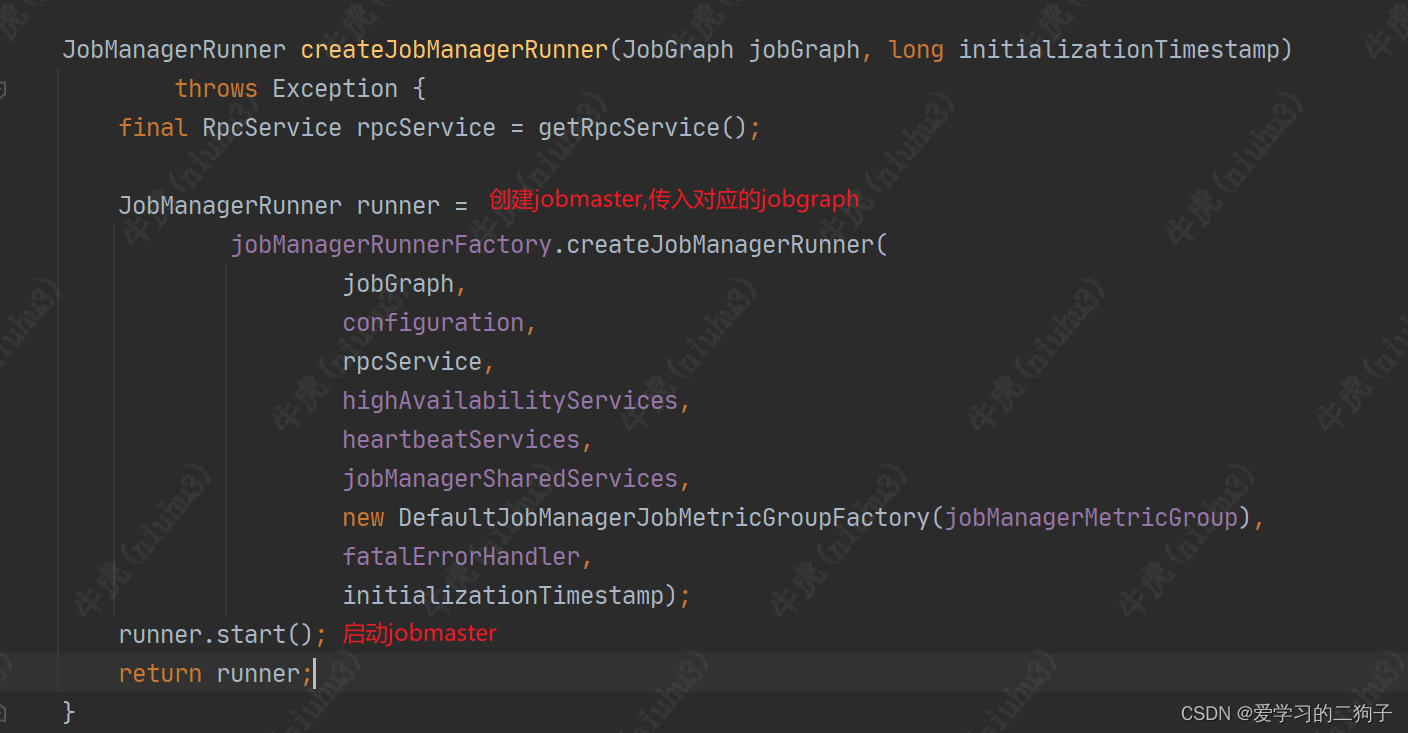This screenshot has height=733, width=1408.
Task: Click the 'jobGraph' argument line
Action: pos(397,283)
